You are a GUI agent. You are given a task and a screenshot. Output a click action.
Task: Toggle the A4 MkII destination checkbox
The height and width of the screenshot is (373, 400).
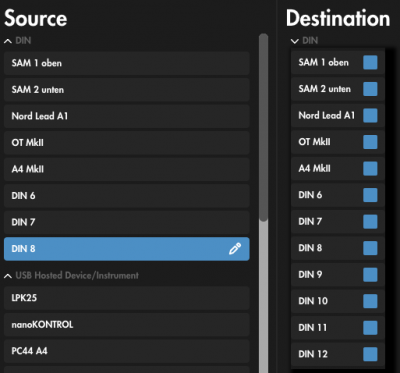coord(370,168)
